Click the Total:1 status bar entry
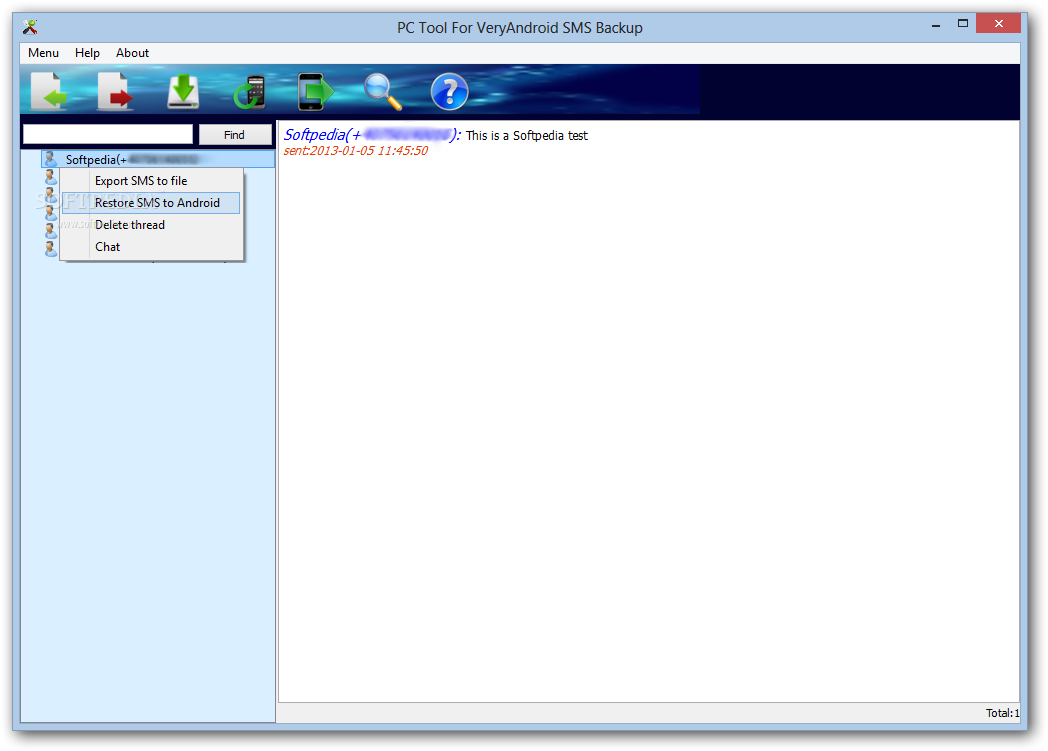Image resolution: width=1048 pixels, height=751 pixels. coord(1003,713)
